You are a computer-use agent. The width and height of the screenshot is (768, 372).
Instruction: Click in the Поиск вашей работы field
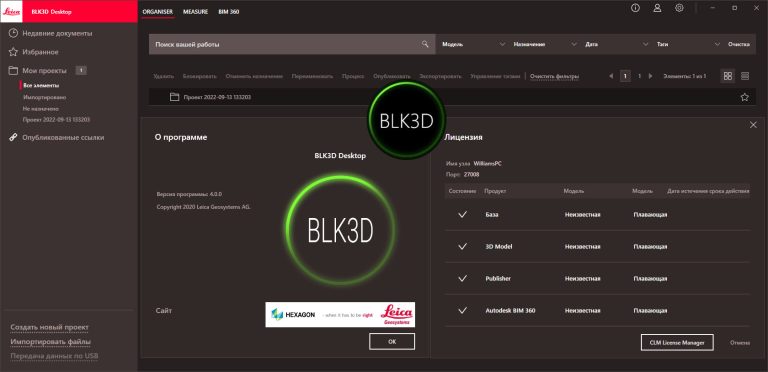coord(292,44)
